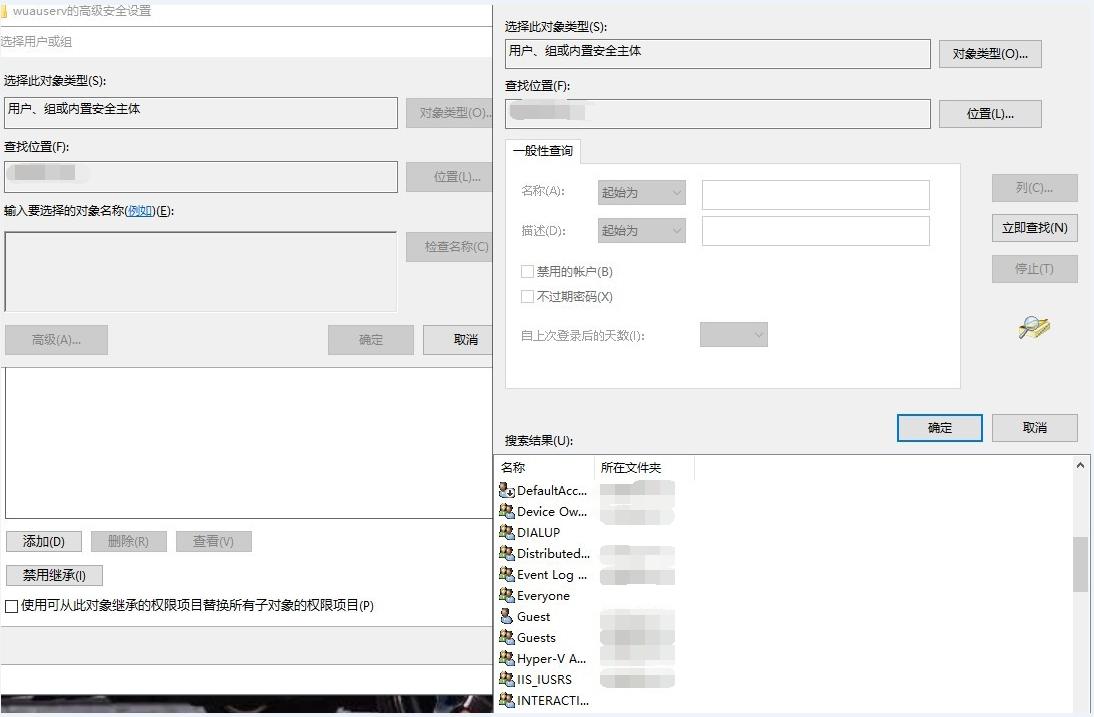Select the IIS_IUSRS group icon
This screenshot has height=717, width=1094.
click(506, 679)
